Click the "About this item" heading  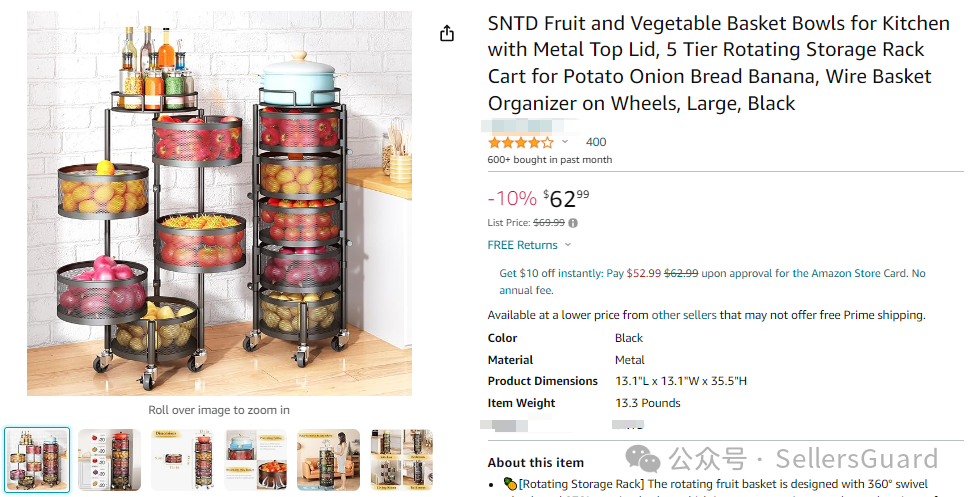point(535,462)
